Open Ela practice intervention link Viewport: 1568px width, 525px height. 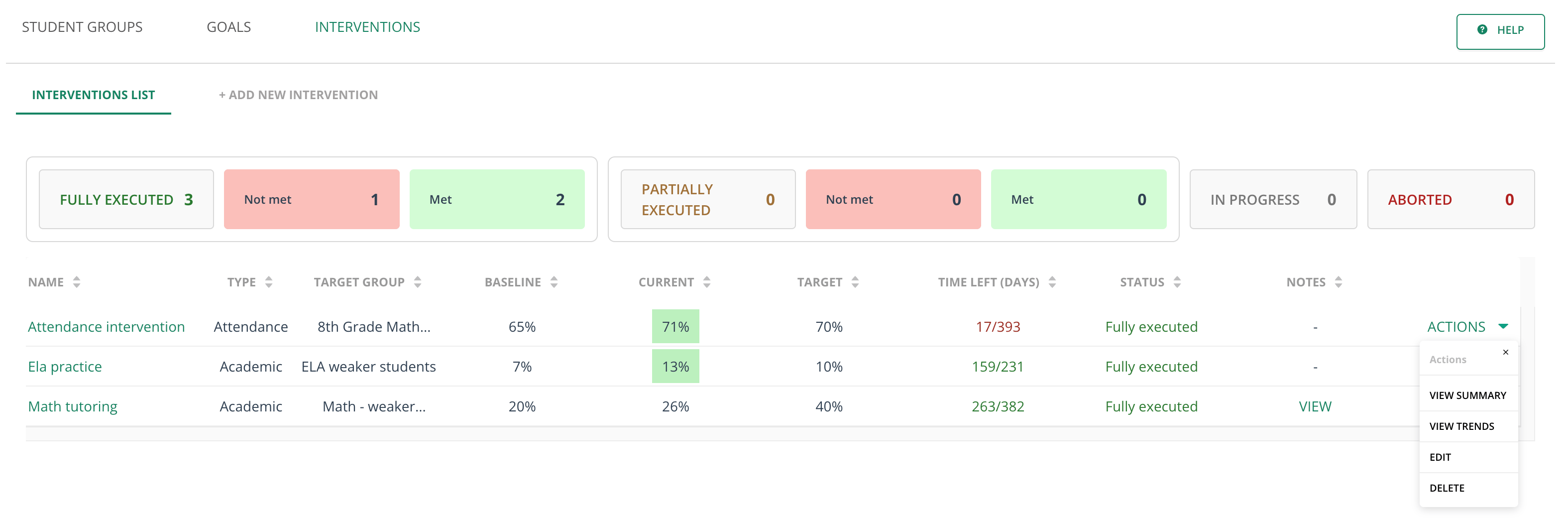point(65,367)
